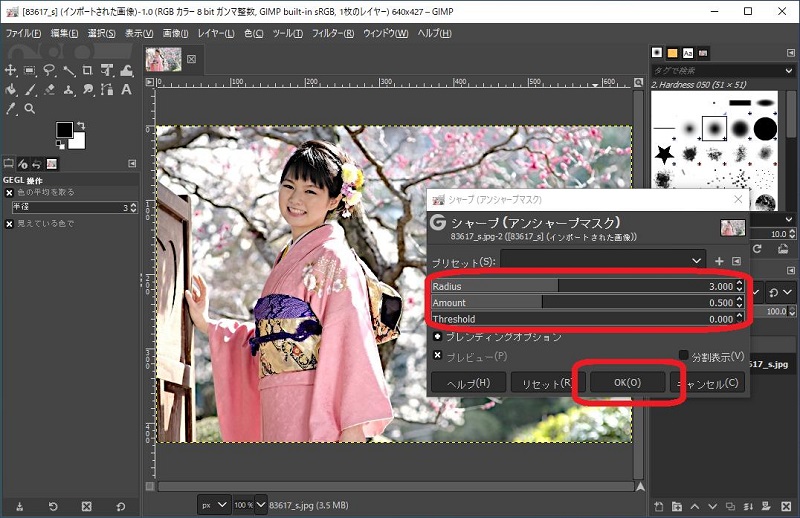Select the Move tool
Image resolution: width=800 pixels, height=518 pixels.
(10, 70)
